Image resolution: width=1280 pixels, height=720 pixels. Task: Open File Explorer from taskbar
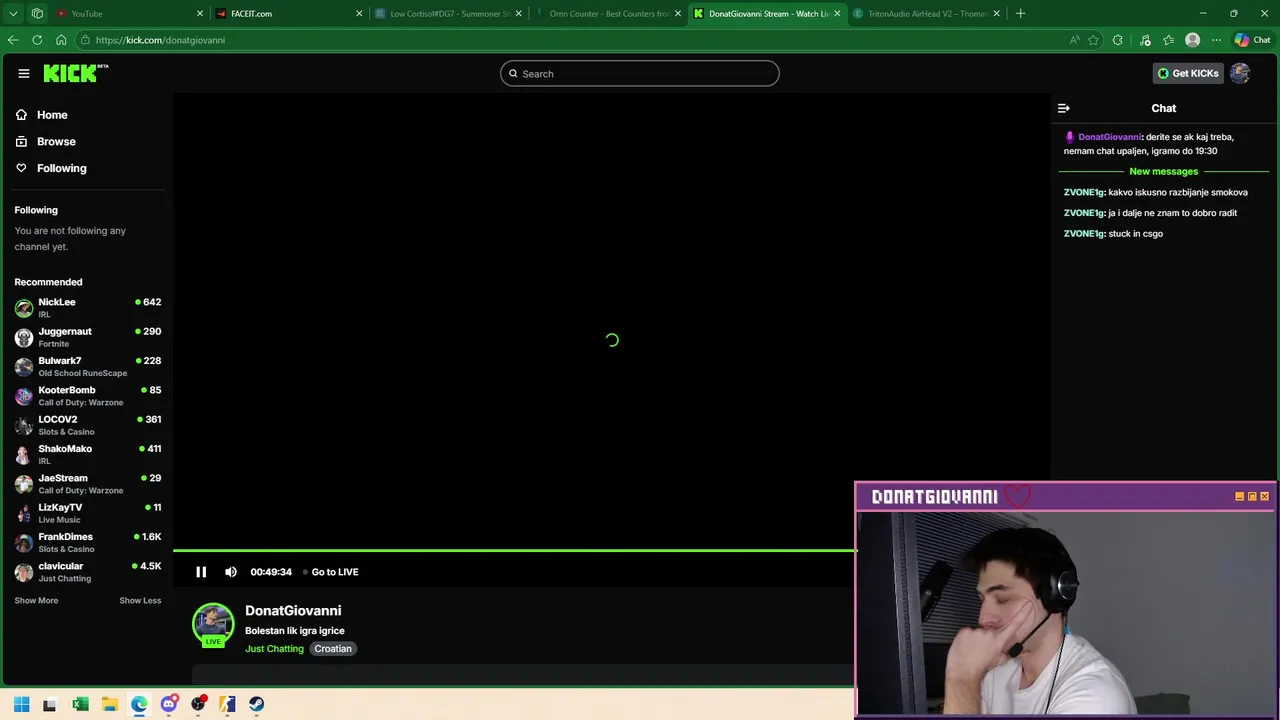pos(110,704)
